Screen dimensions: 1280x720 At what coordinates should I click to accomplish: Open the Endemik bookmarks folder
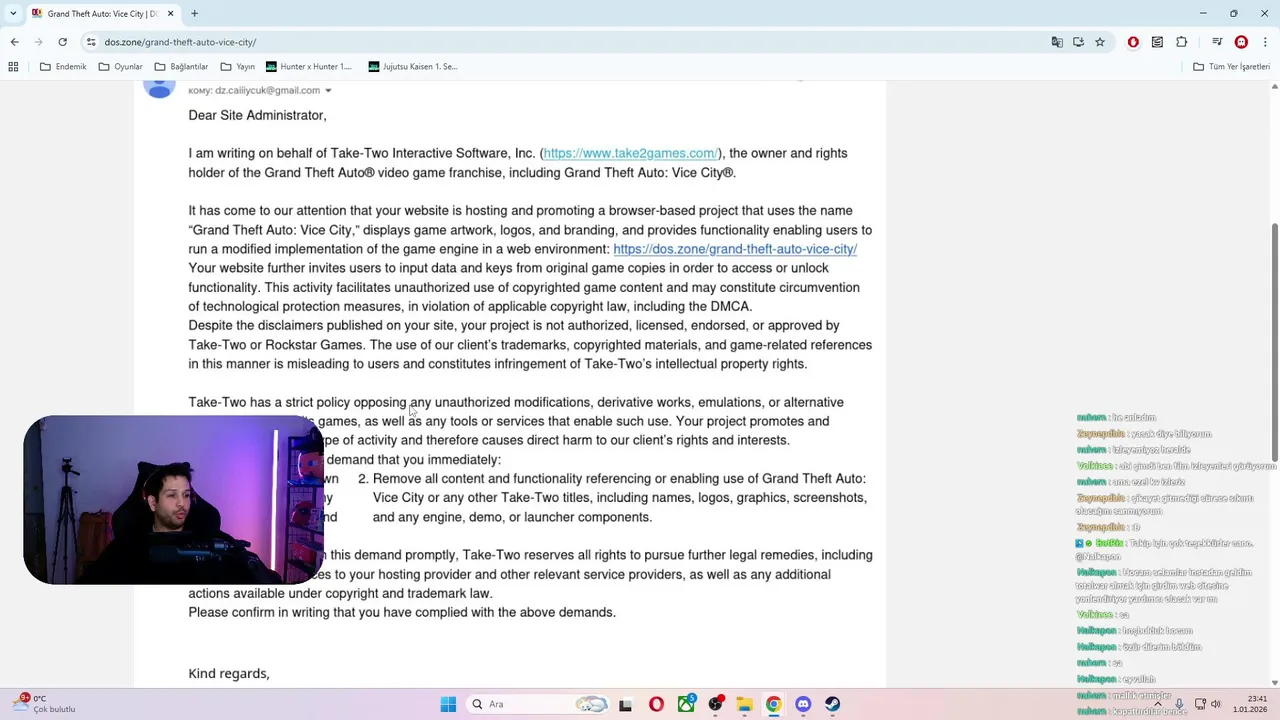[63, 67]
